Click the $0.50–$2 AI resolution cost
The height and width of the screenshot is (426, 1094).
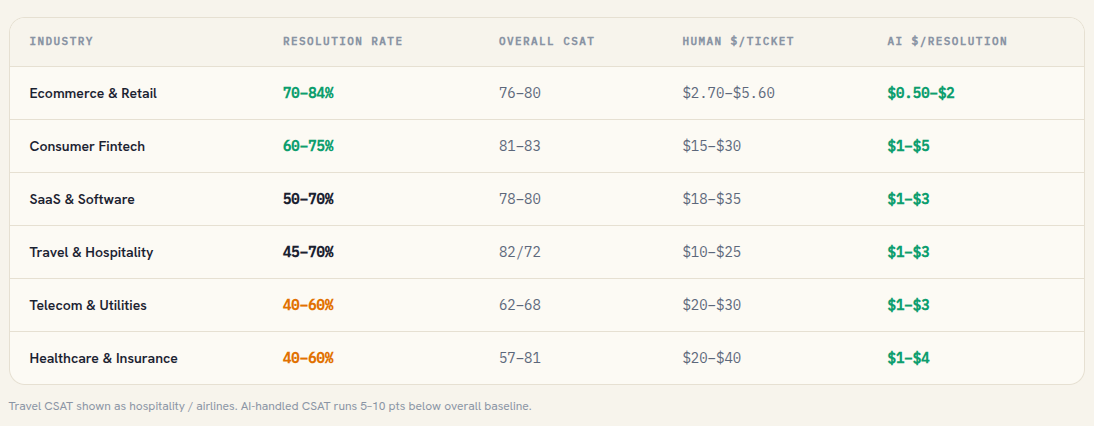(x=920, y=93)
